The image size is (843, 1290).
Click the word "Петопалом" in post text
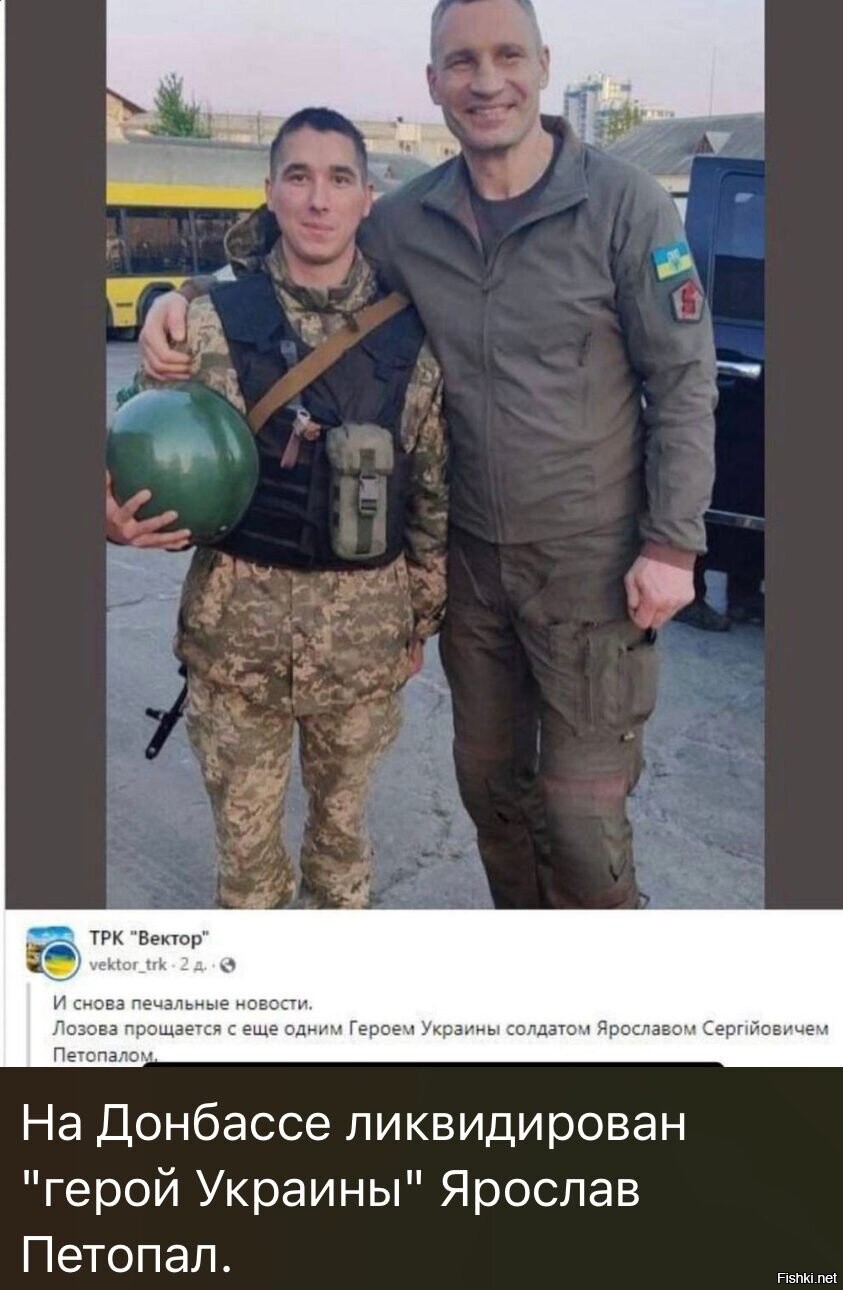pyautogui.click(x=104, y=1054)
